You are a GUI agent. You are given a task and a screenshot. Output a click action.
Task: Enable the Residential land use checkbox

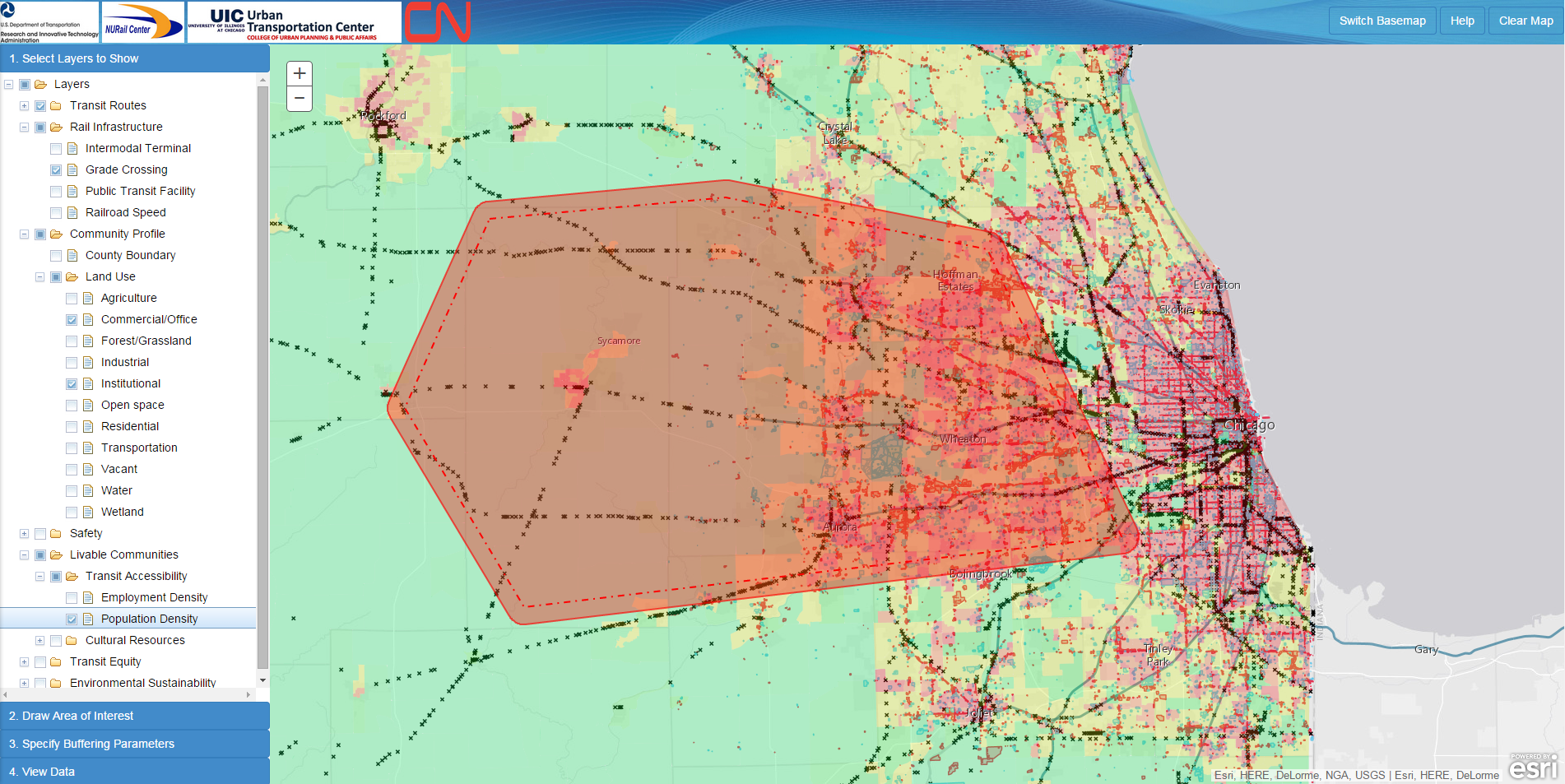(x=72, y=426)
